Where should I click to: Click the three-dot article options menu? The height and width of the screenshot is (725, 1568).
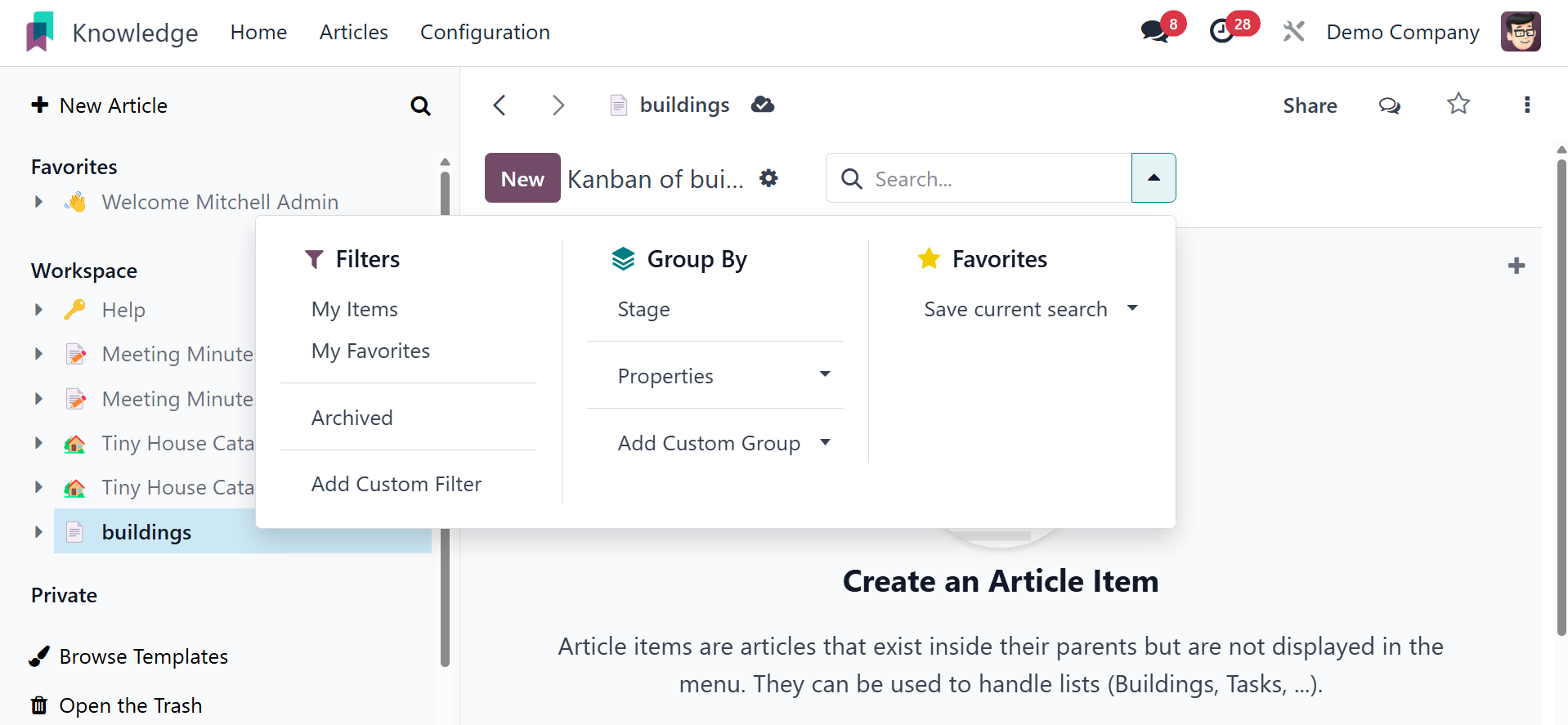(1526, 105)
